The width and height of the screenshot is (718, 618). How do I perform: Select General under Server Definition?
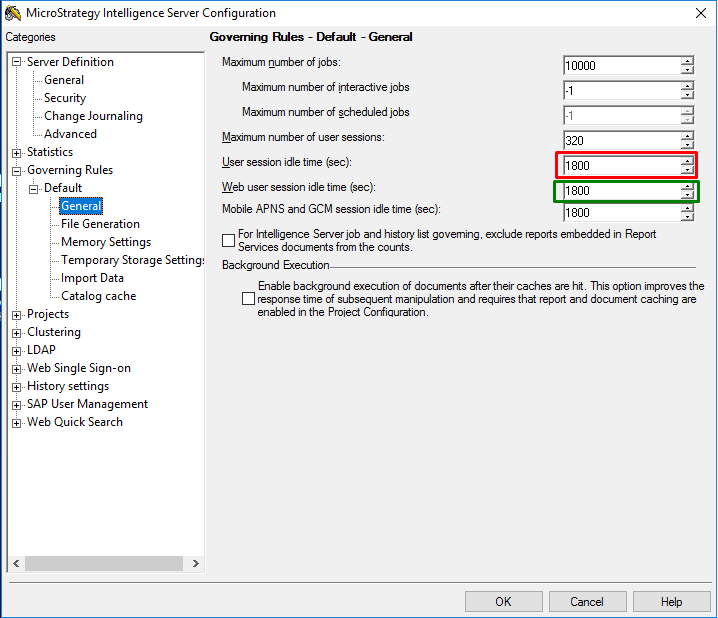(x=64, y=80)
